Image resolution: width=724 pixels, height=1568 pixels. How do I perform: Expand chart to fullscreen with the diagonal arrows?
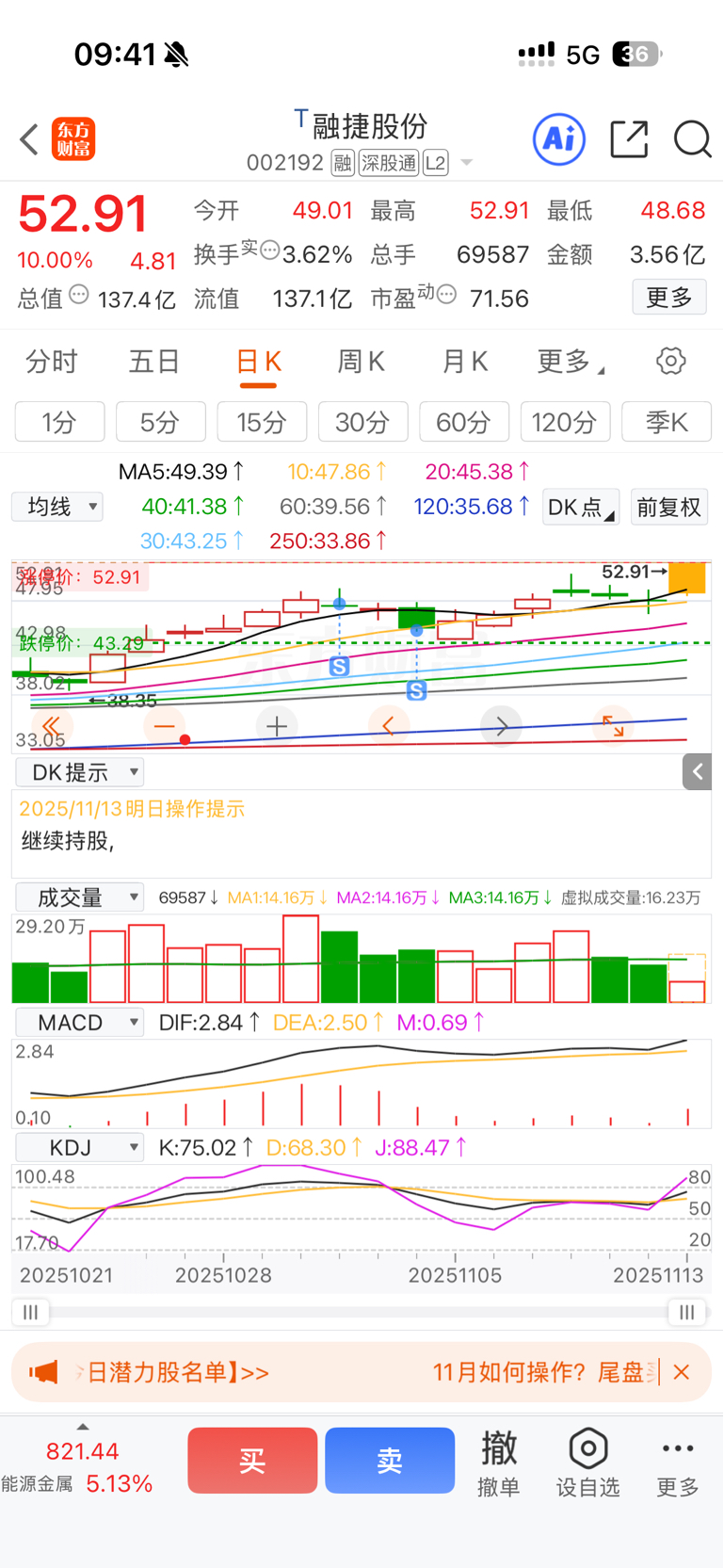tap(613, 726)
